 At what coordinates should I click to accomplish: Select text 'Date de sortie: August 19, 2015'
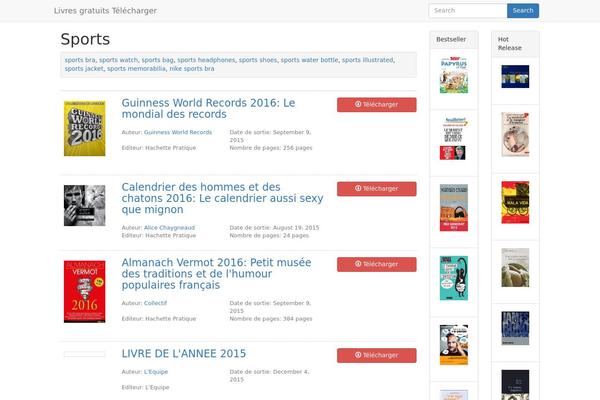coord(274,228)
